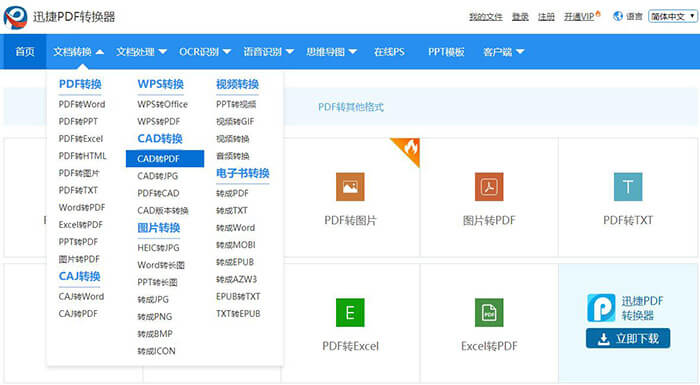
Task: Collapse the 文档转换 menu
Action: pos(78,52)
